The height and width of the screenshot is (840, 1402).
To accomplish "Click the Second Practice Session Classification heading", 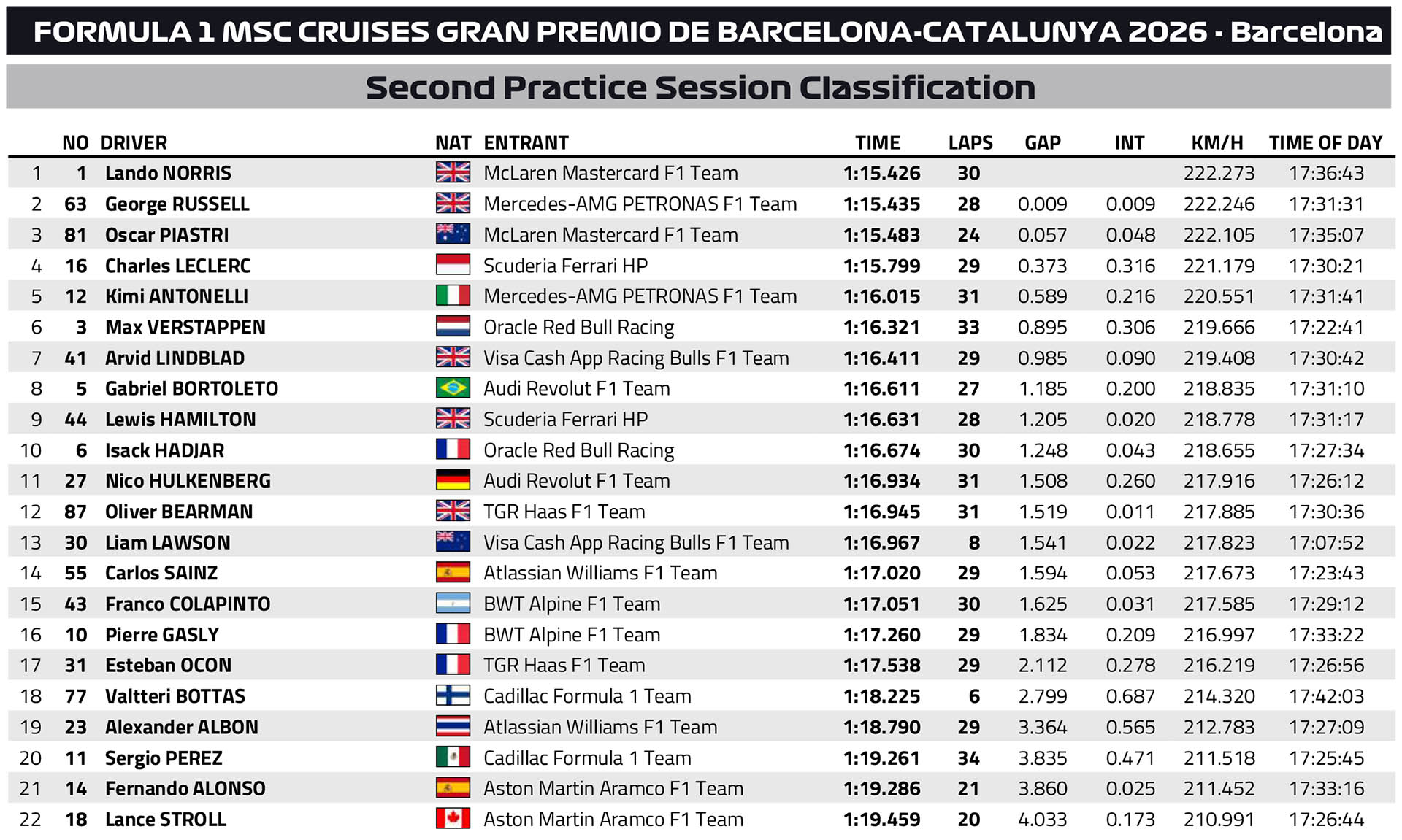I will coord(700,88).
